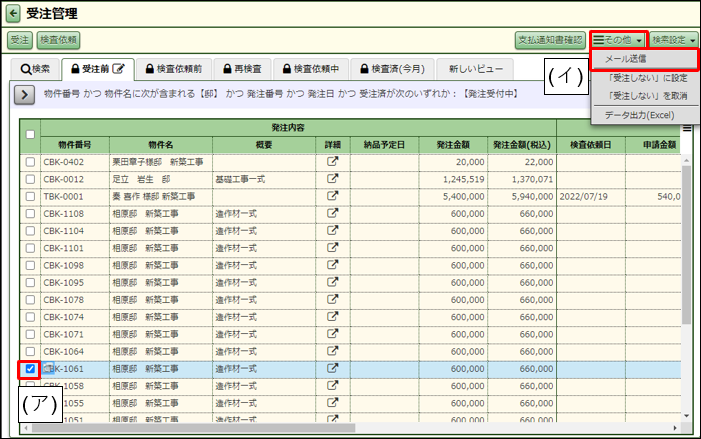
Task: Select データ出力(Excel) menu item
Action: (x=645, y=115)
